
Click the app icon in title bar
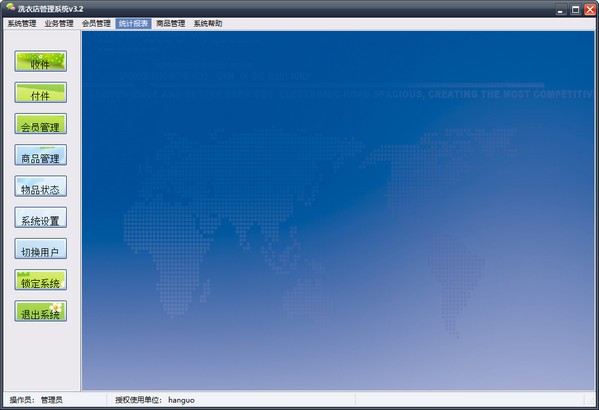(10, 7)
